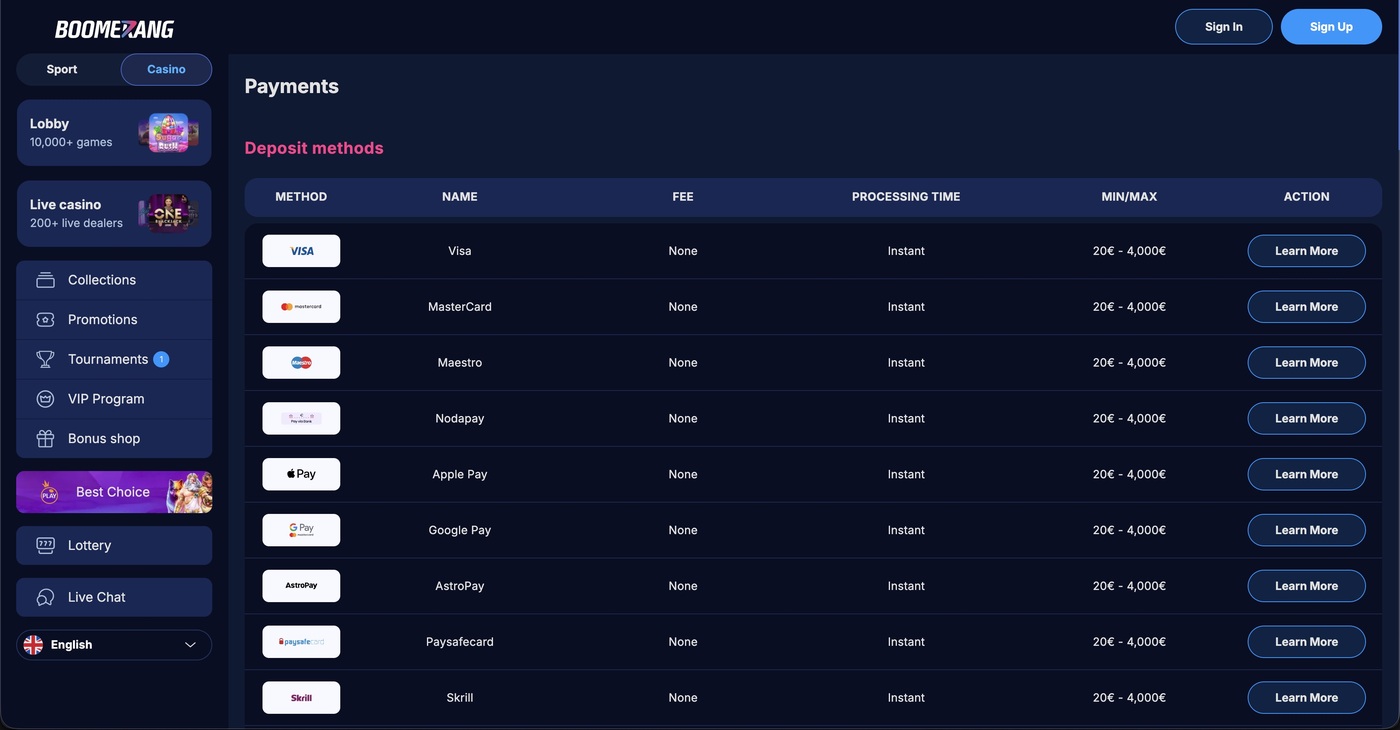This screenshot has width=1400, height=730.
Task: Click the Skrill name cell
Action: 460,698
